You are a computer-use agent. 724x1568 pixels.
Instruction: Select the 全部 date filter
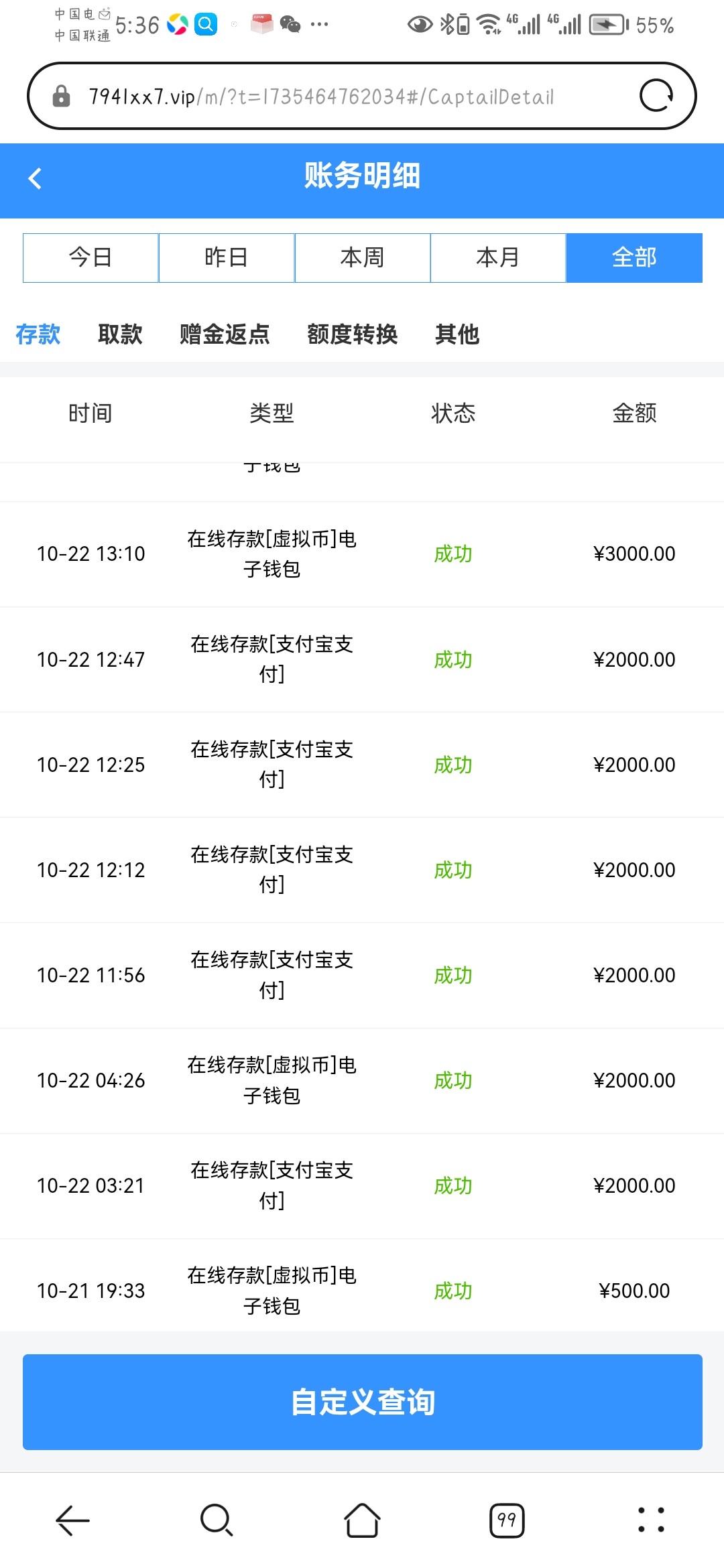click(634, 258)
